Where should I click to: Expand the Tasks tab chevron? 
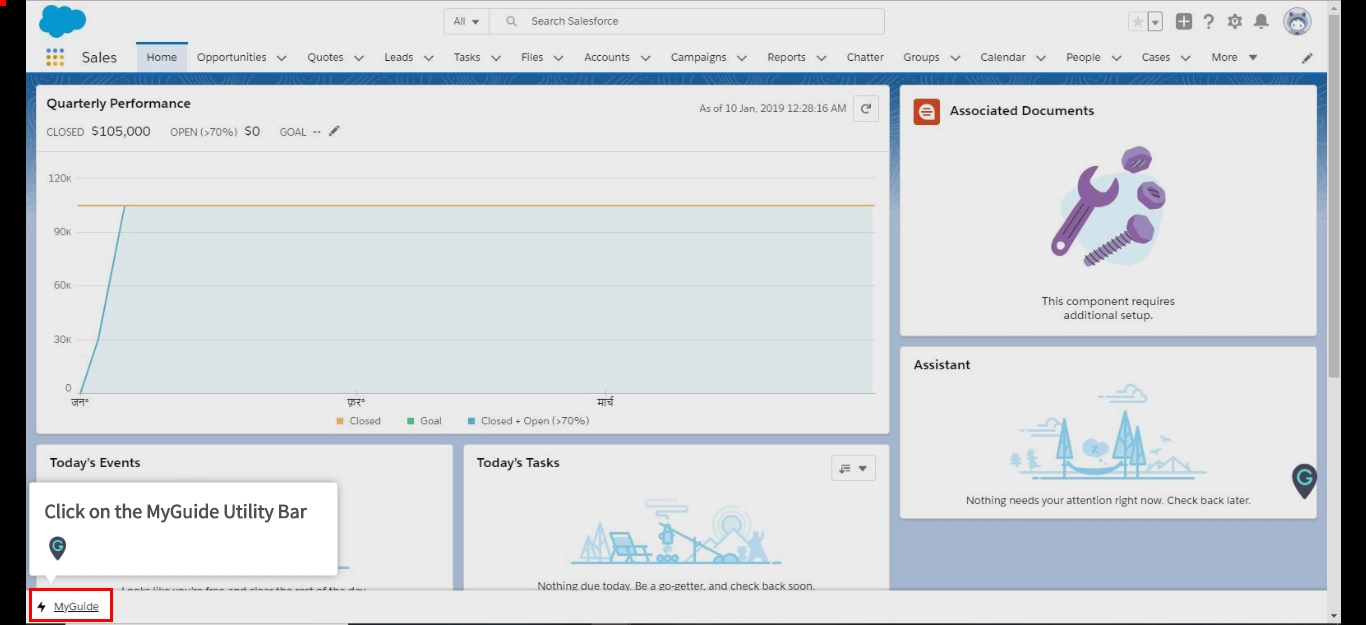(x=495, y=58)
